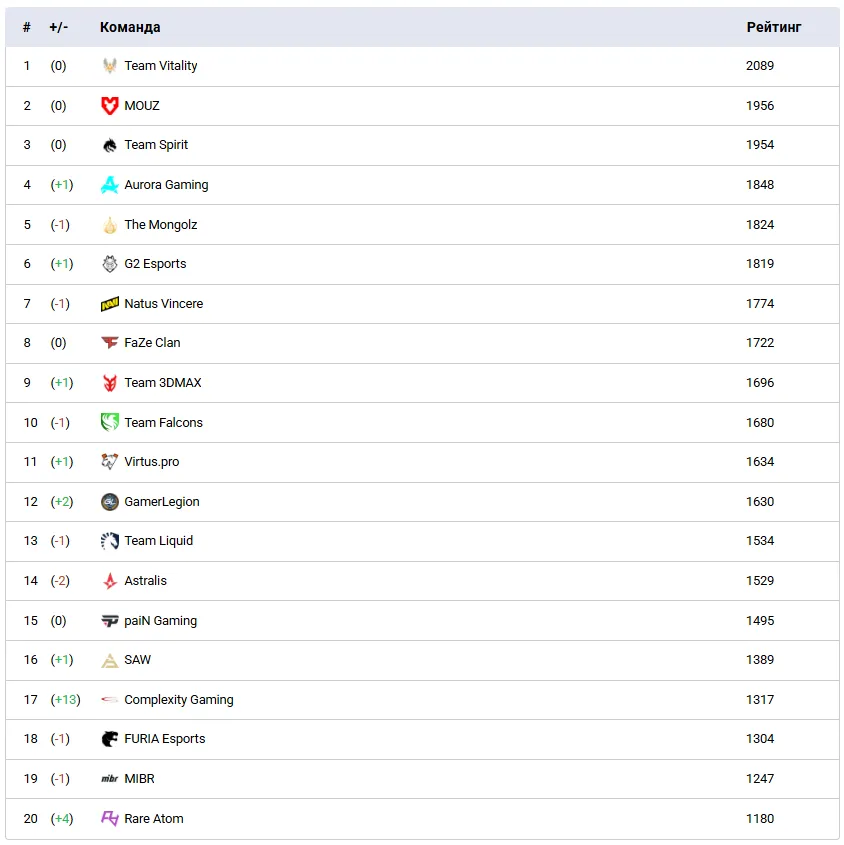Click the G2 Esports samurai logo

point(110,264)
